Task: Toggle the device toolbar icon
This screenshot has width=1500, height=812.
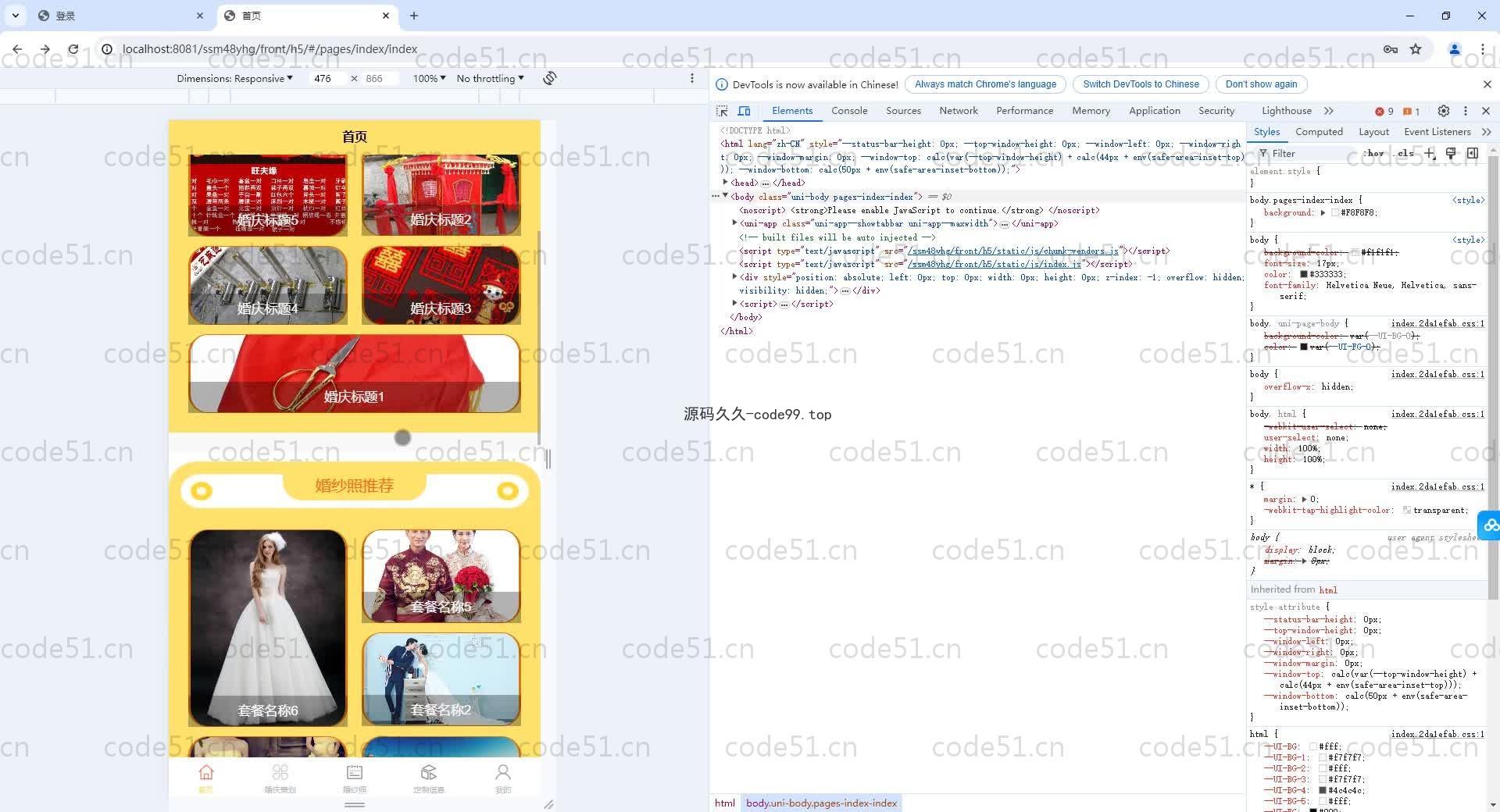Action: [x=745, y=111]
